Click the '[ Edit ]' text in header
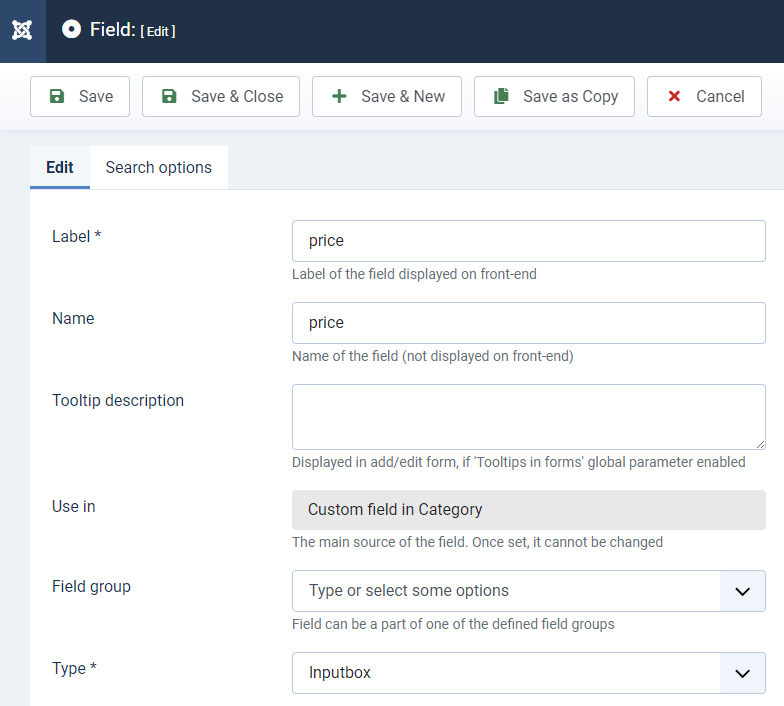The height and width of the screenshot is (706, 784). [158, 32]
